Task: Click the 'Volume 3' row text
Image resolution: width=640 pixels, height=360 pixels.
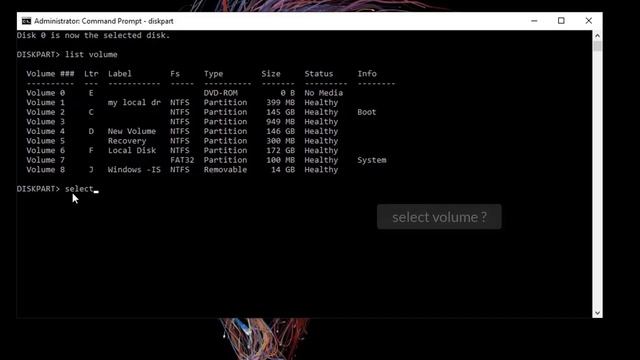Action: pyautogui.click(x=45, y=122)
